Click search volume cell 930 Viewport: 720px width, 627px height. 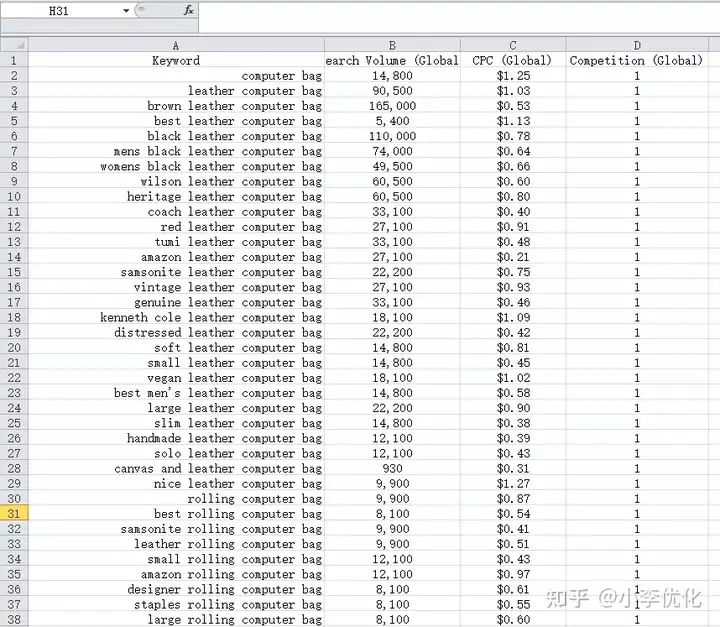tap(392, 469)
